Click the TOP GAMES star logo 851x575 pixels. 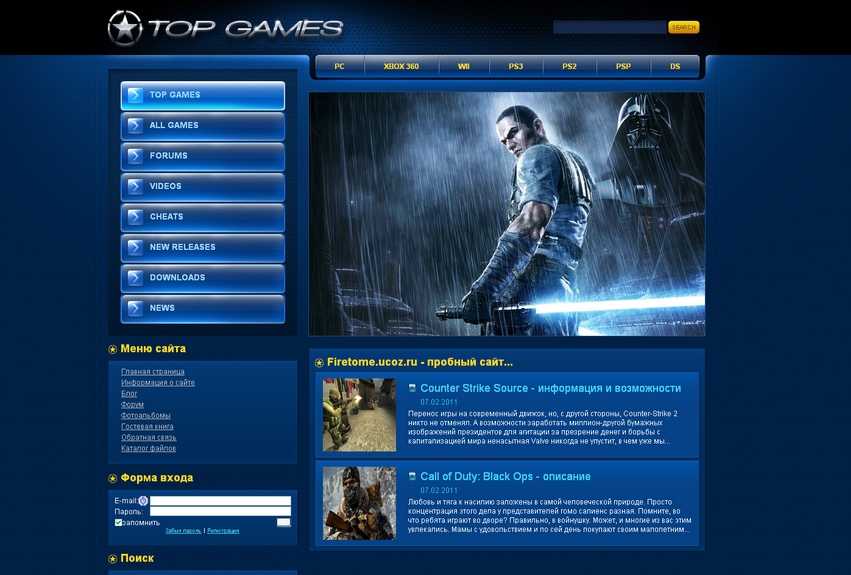point(125,28)
